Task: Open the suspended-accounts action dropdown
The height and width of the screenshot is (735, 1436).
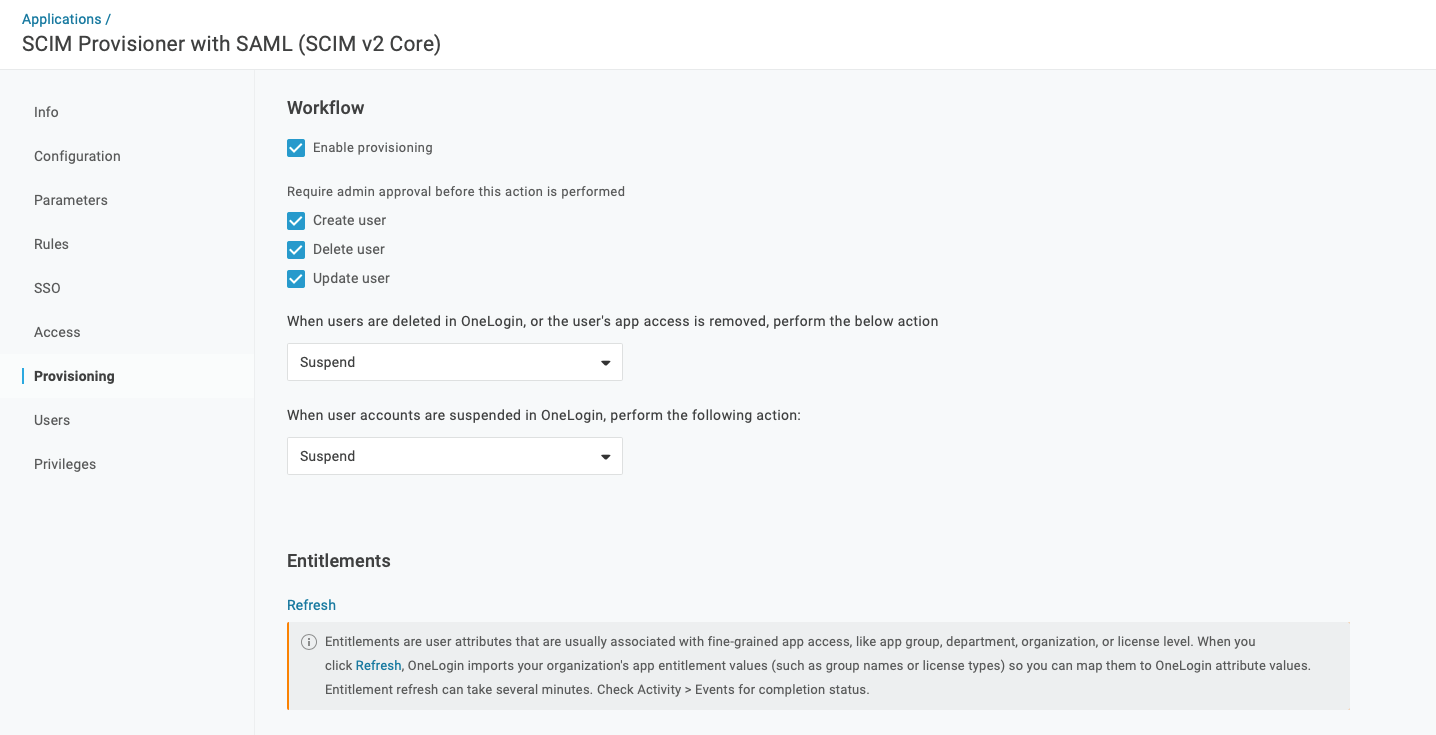Action: pyautogui.click(x=455, y=456)
